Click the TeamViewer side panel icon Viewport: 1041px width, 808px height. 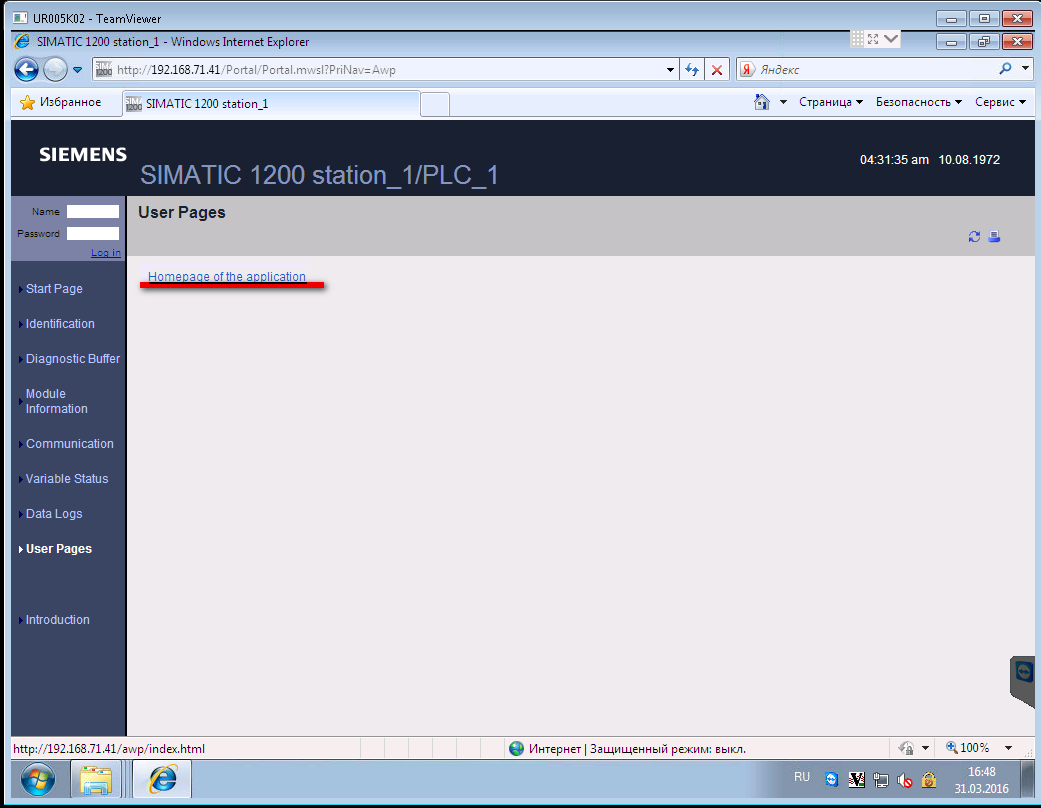point(1024,673)
